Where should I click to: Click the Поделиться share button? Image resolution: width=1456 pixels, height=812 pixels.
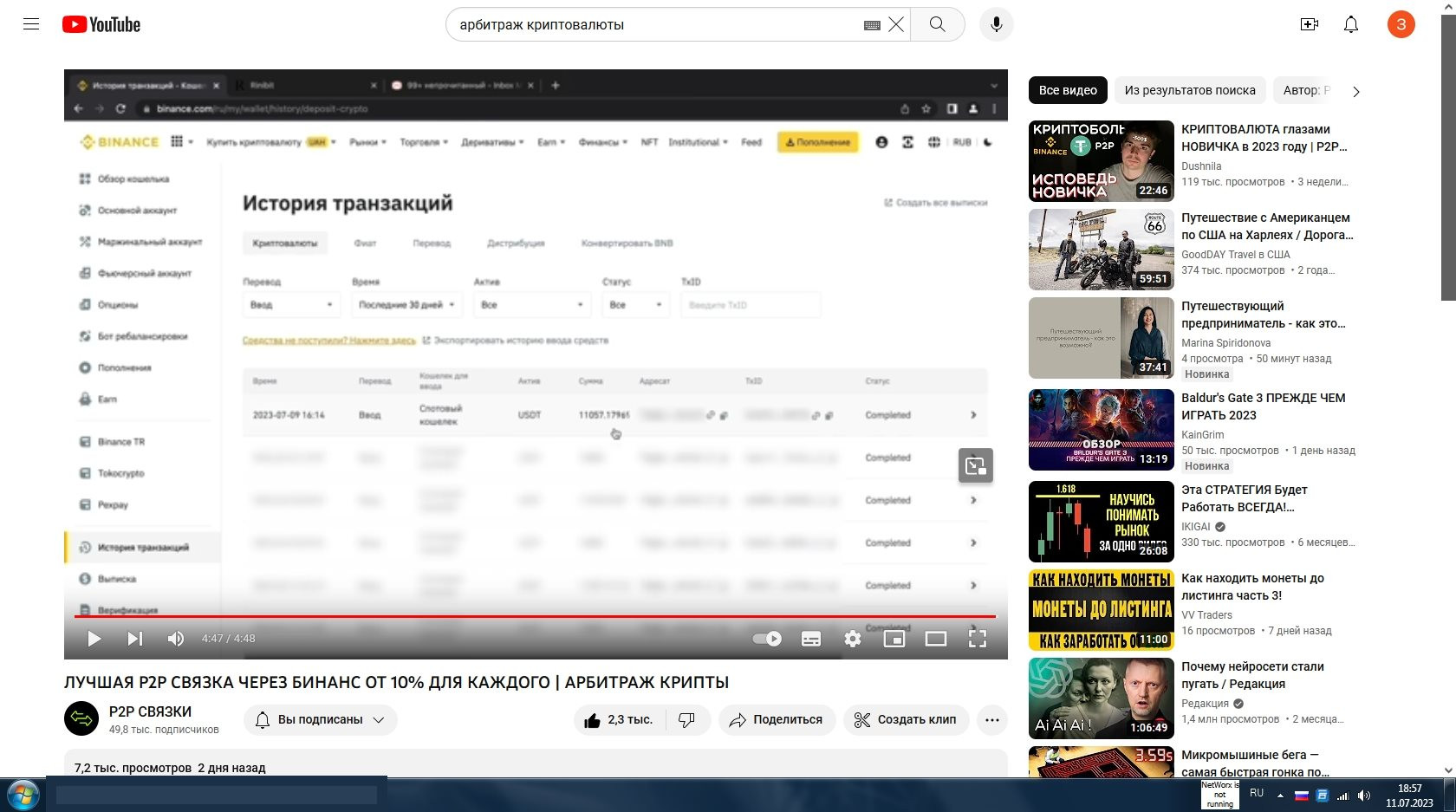(777, 720)
